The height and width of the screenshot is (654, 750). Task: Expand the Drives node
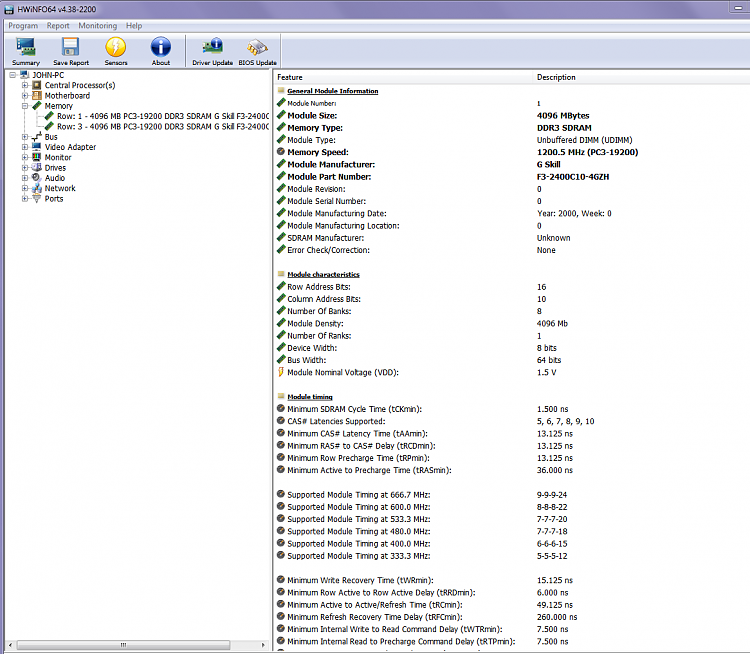(25, 167)
